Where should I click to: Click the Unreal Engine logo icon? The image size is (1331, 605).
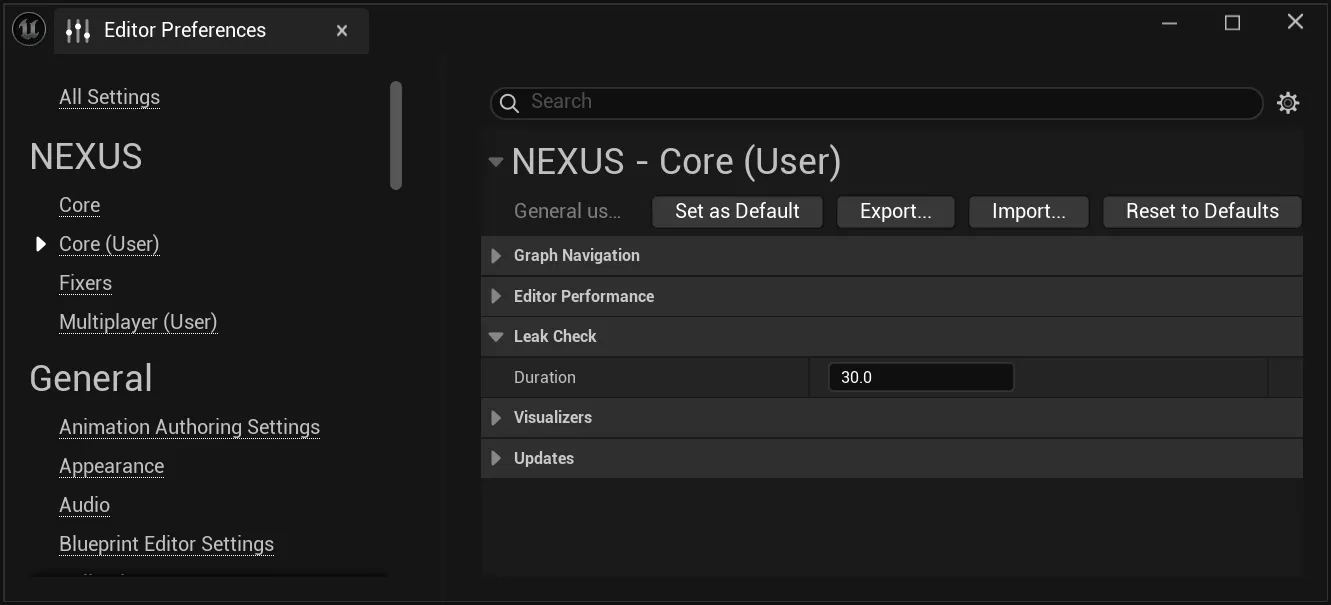point(28,28)
